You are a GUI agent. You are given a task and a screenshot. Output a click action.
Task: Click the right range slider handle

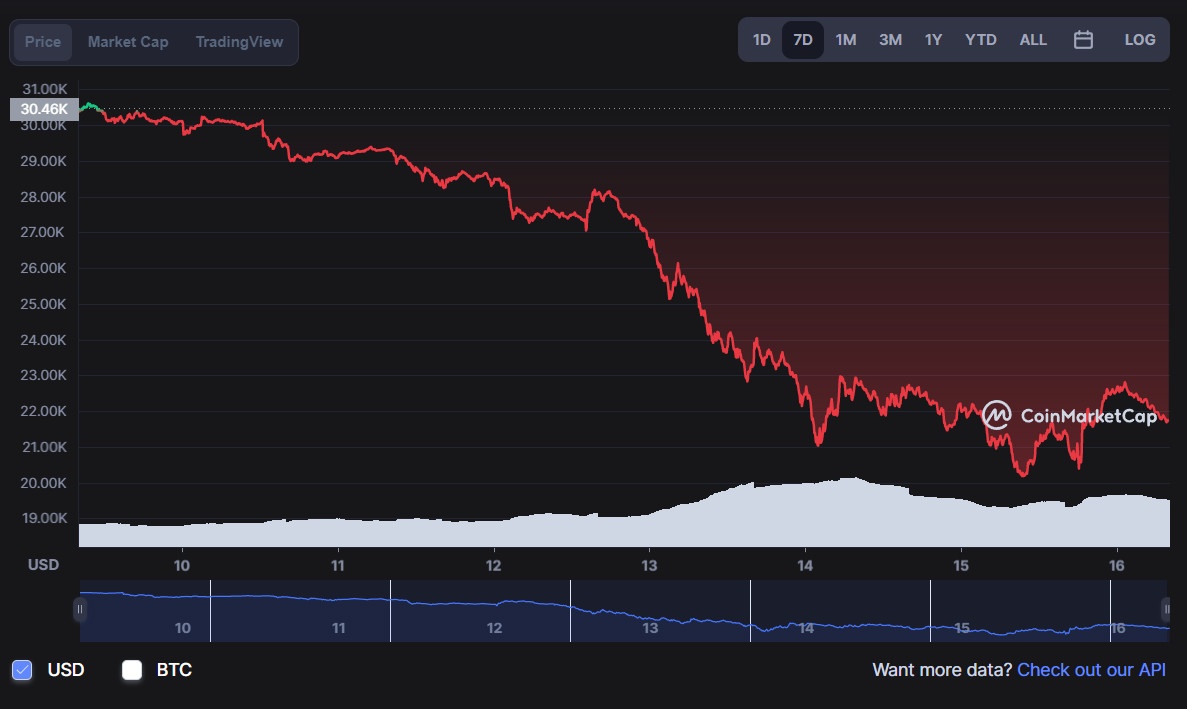pyautogui.click(x=1165, y=609)
